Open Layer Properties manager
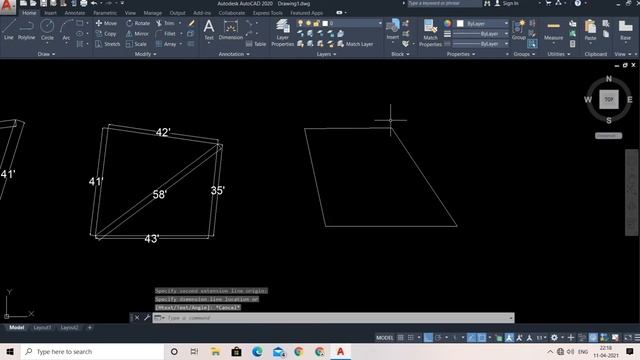Viewport: 640px width, 360px height. pyautogui.click(x=282, y=33)
